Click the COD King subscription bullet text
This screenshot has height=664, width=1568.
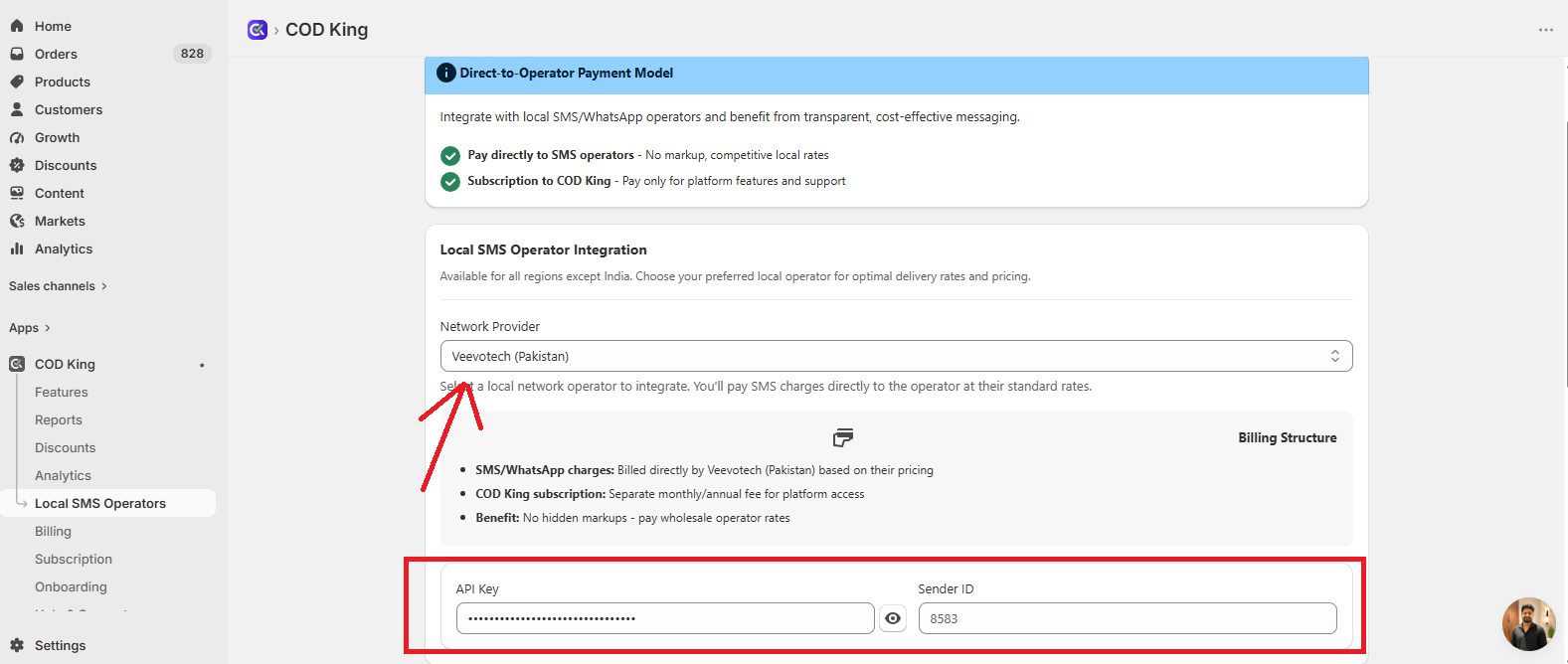[x=670, y=494]
